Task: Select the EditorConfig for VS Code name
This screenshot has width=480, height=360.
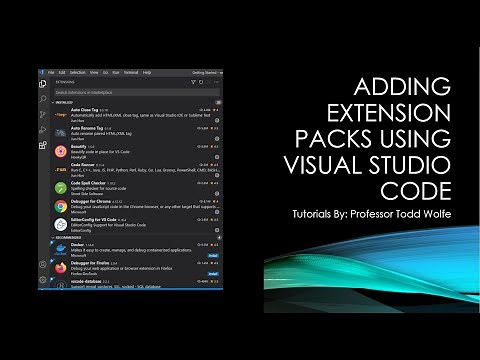Action: point(93,220)
